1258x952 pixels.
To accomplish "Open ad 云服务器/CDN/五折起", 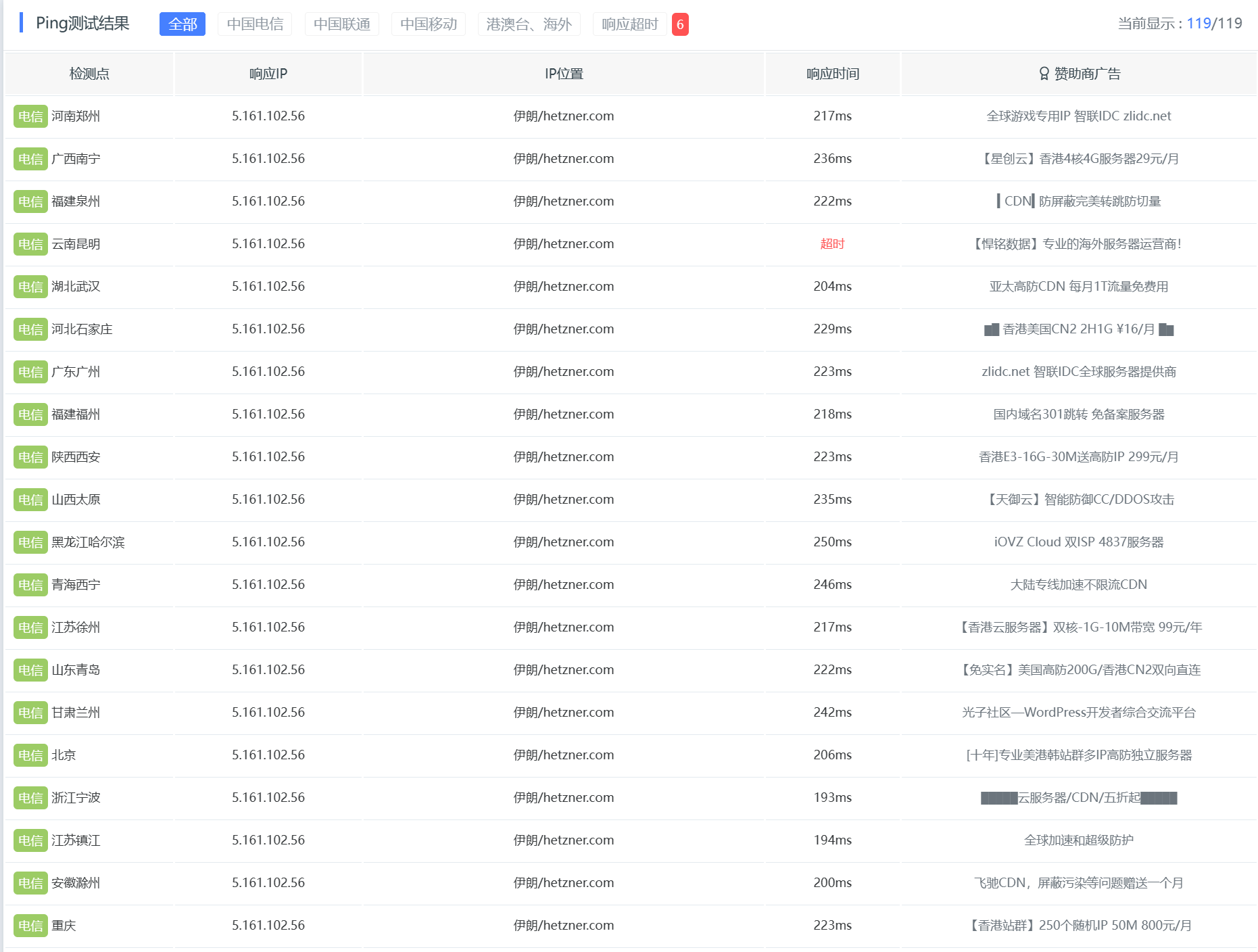I will (x=1079, y=797).
